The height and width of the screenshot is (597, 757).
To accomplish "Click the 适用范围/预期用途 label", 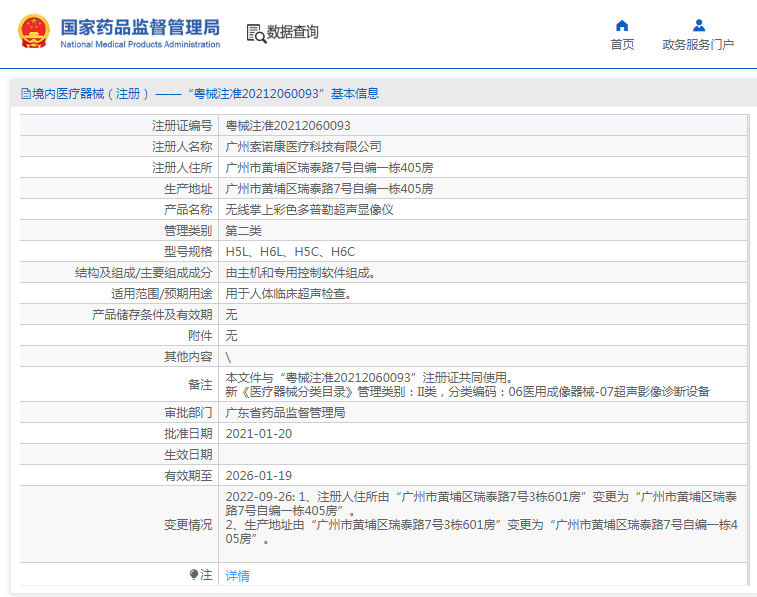I will [x=162, y=293].
